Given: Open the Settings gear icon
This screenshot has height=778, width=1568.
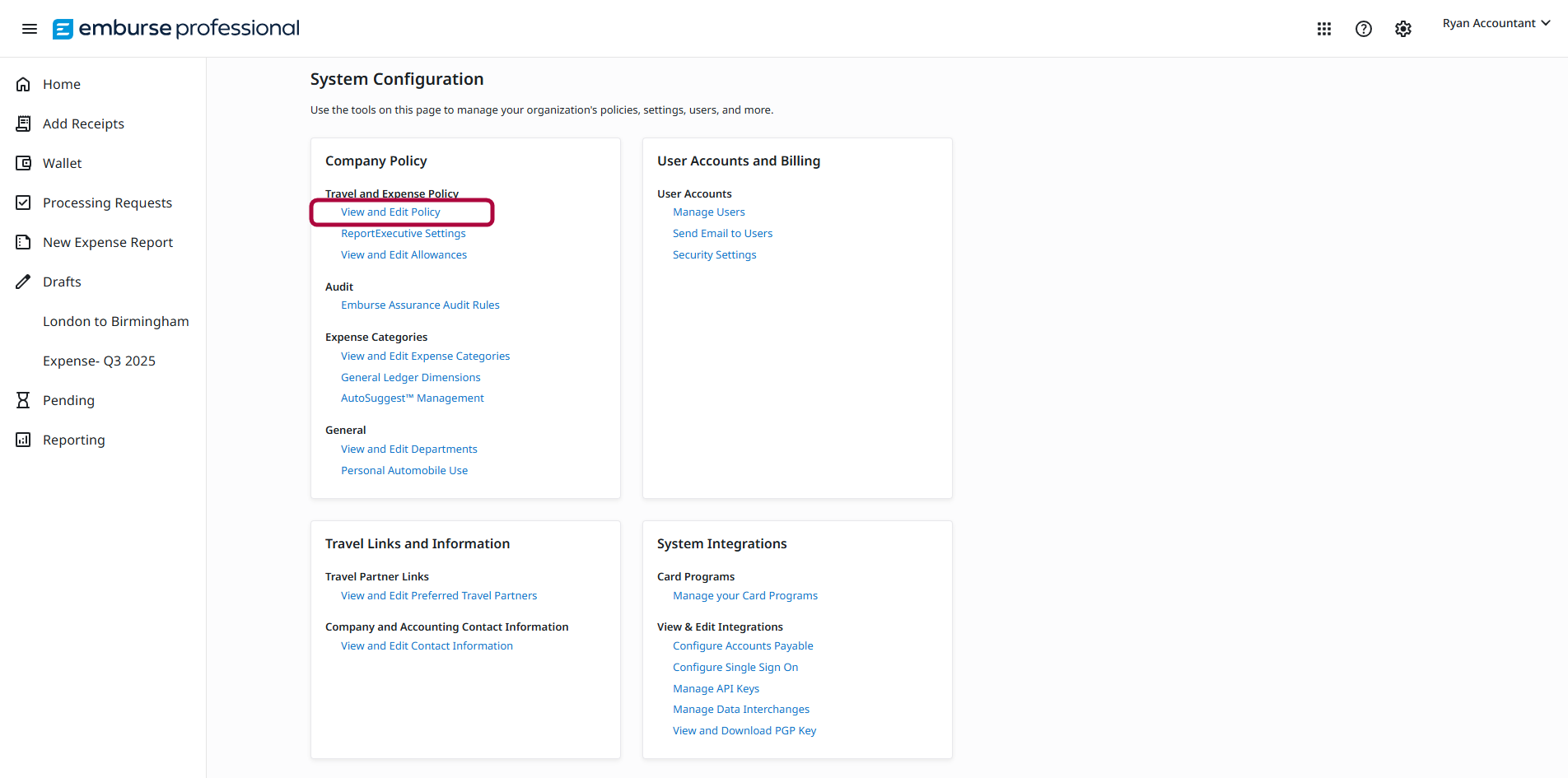Looking at the screenshot, I should 1403,28.
